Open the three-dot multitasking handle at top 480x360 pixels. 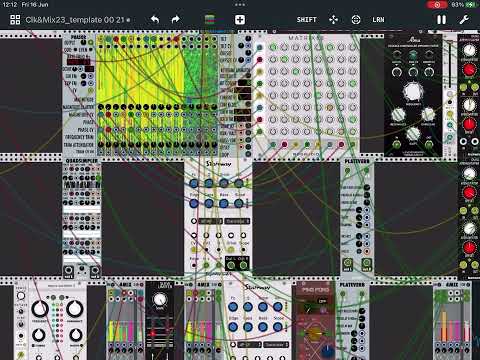point(240,5)
